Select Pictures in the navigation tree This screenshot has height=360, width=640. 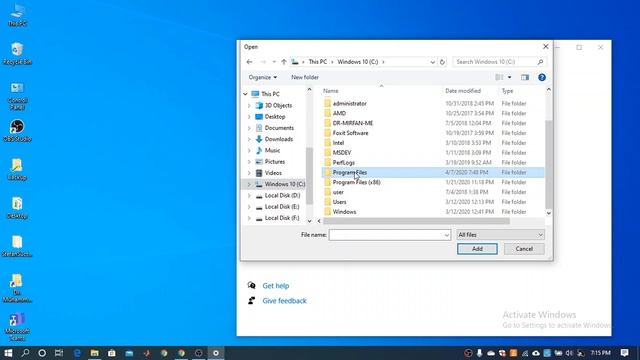(x=275, y=162)
